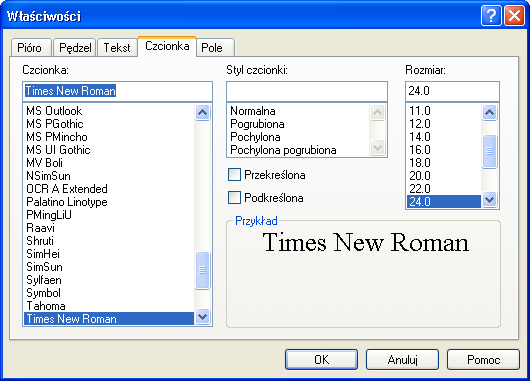Image resolution: width=530 pixels, height=381 pixels.
Task: Click the size list scrollbar thumb
Action: [489, 151]
